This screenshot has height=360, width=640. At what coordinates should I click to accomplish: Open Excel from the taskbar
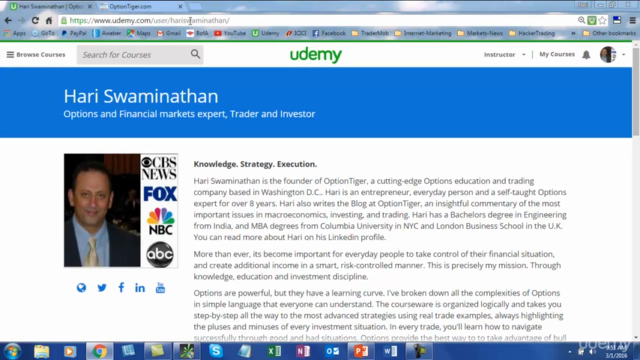[x=274, y=351]
